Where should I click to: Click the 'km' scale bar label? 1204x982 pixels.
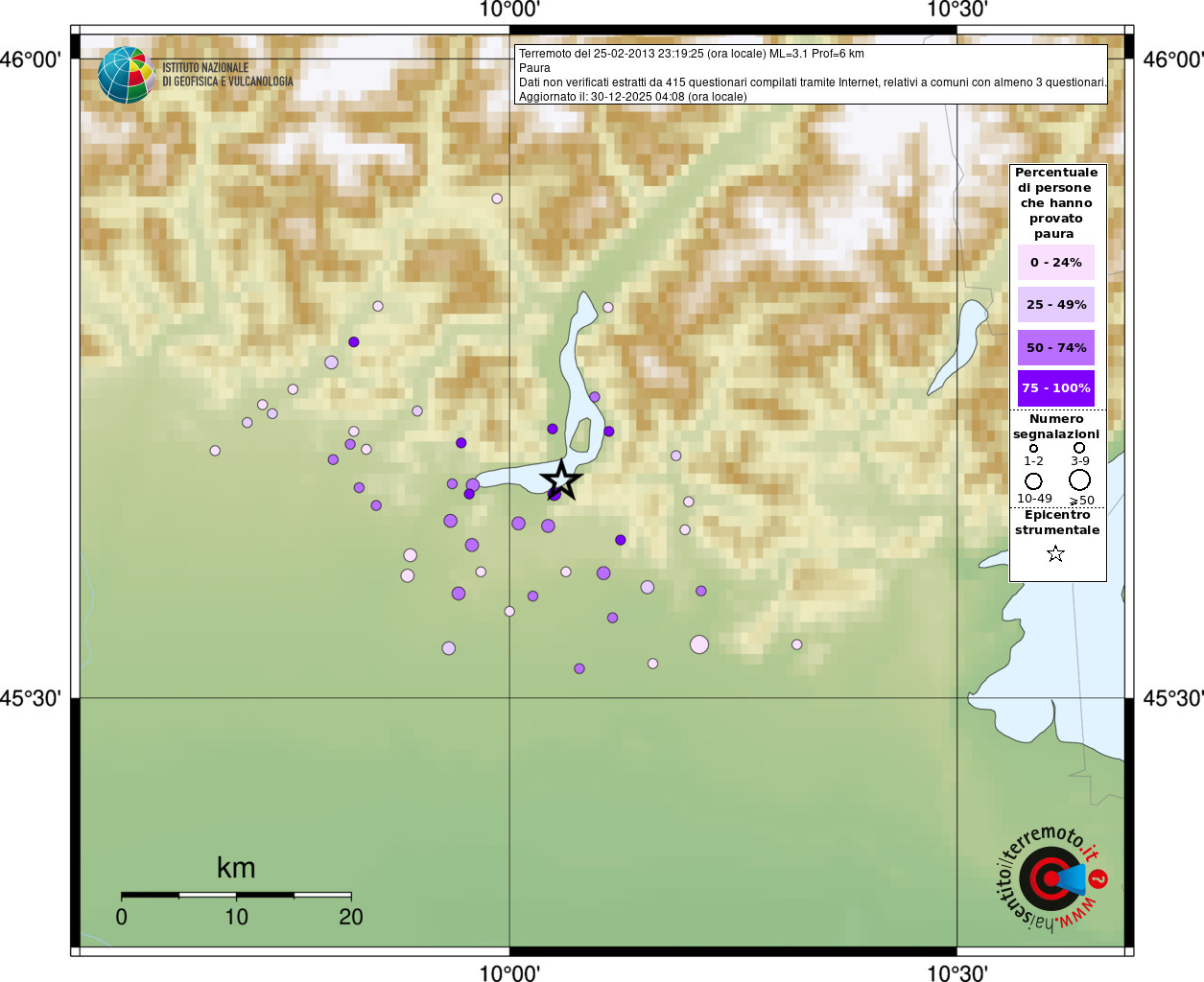[x=236, y=868]
